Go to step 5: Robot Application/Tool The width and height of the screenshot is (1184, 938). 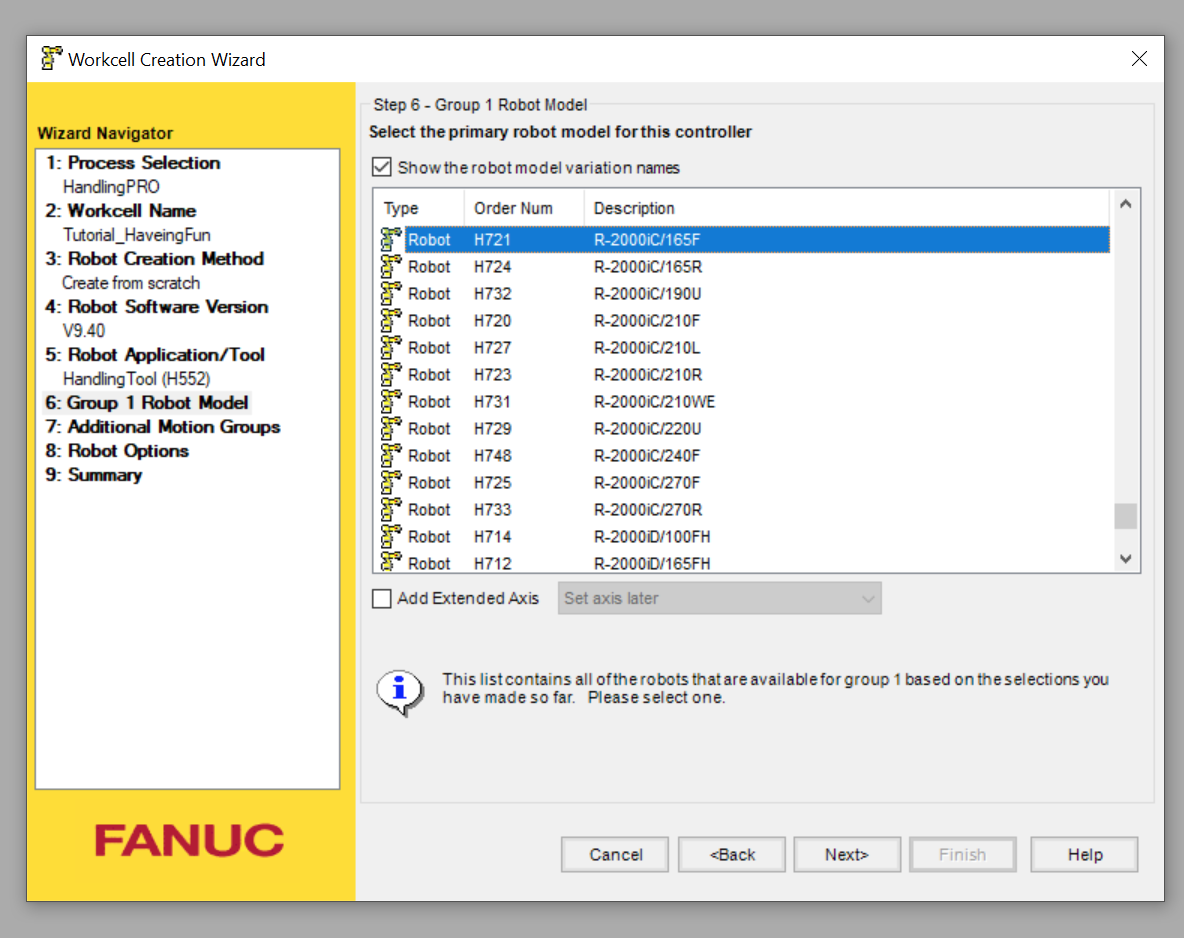click(156, 354)
